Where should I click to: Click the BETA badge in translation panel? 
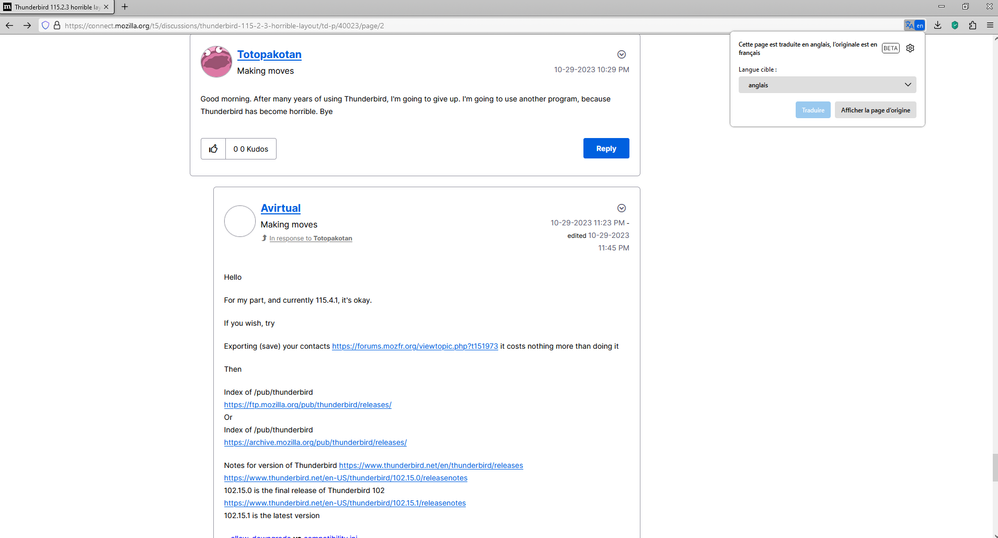tap(890, 48)
